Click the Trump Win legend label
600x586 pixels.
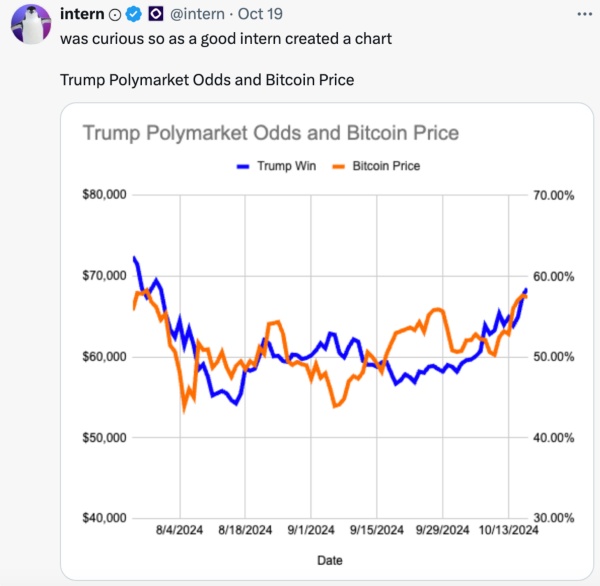[287, 166]
